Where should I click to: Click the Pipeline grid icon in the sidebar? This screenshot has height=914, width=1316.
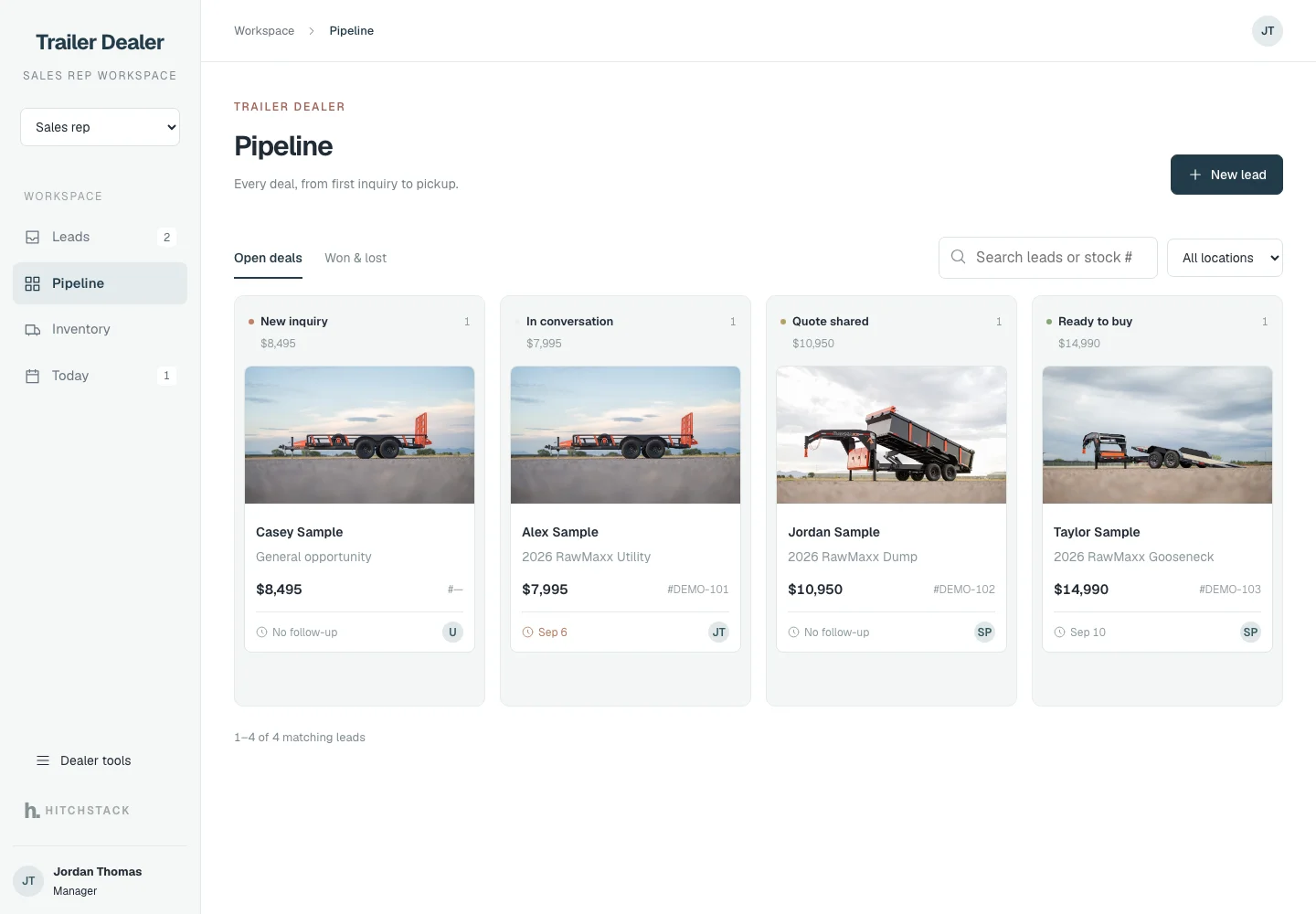point(33,283)
